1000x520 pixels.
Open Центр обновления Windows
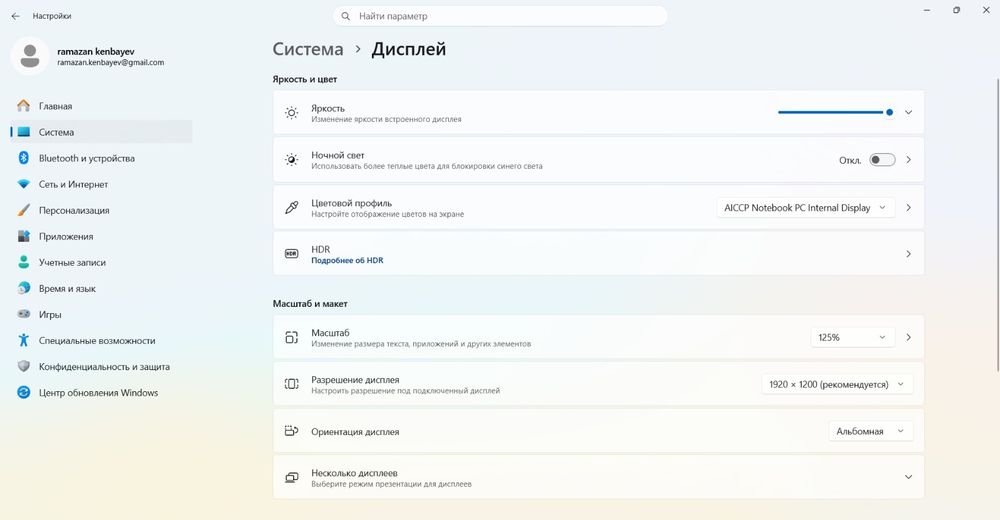pyautogui.click(x=101, y=393)
